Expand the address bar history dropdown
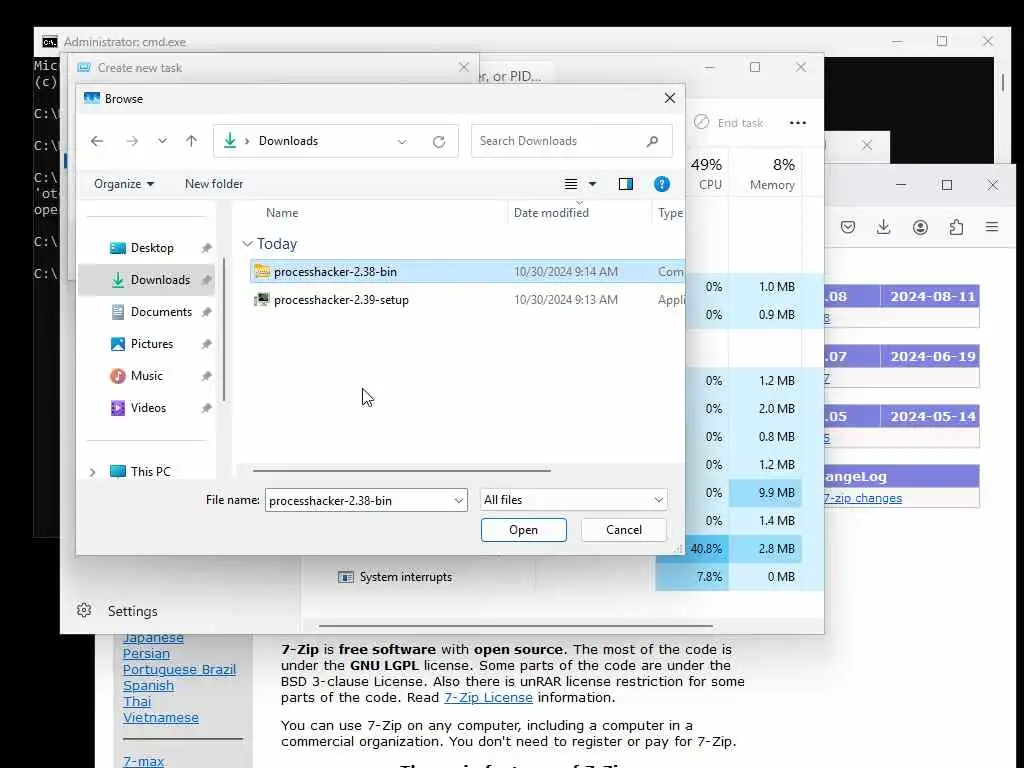The image size is (1024, 768). 402,142
